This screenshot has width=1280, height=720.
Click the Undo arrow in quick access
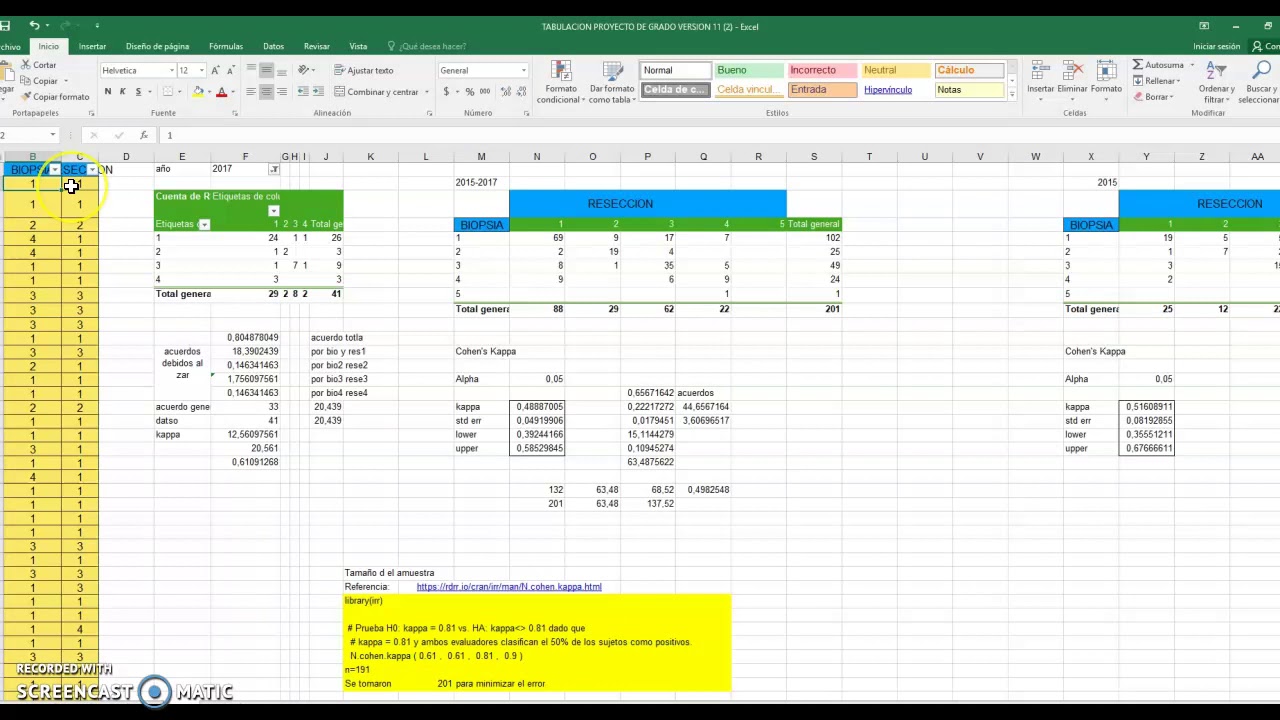pos(34,26)
